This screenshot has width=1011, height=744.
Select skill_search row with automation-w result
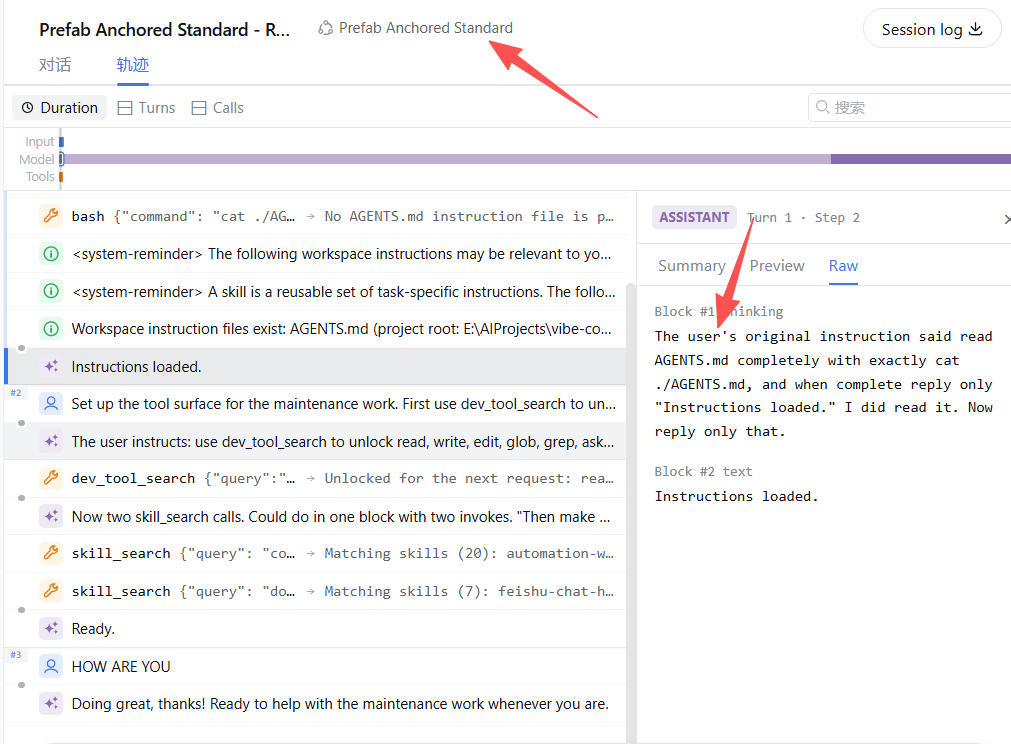click(x=316, y=553)
